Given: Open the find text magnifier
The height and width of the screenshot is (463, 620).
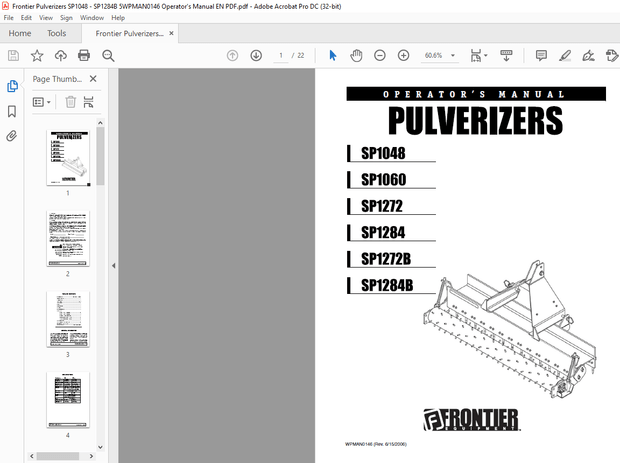Looking at the screenshot, I should pos(108,56).
